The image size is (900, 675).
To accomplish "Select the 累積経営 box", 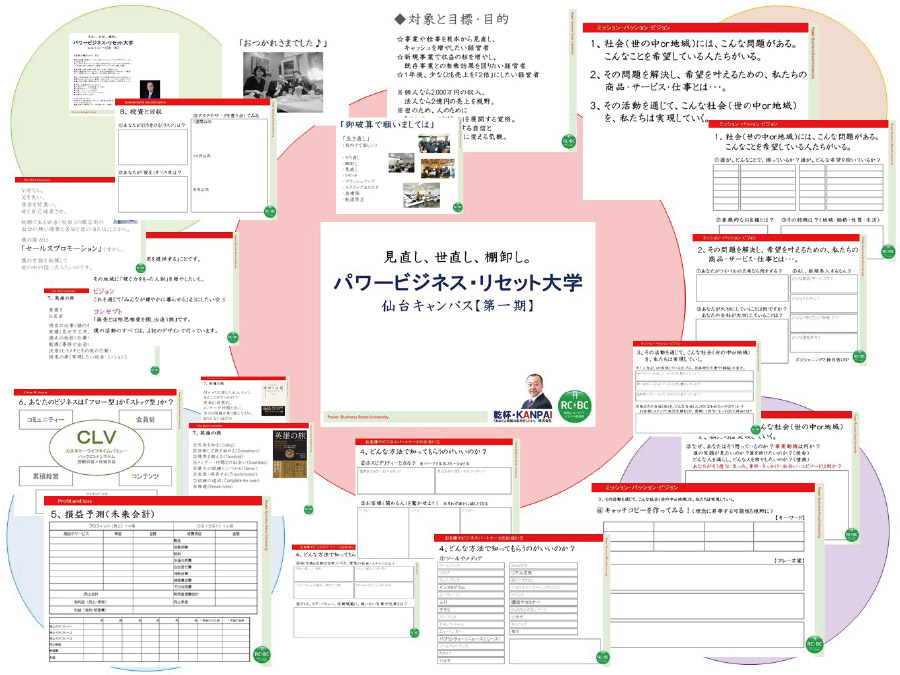I will tap(46, 476).
